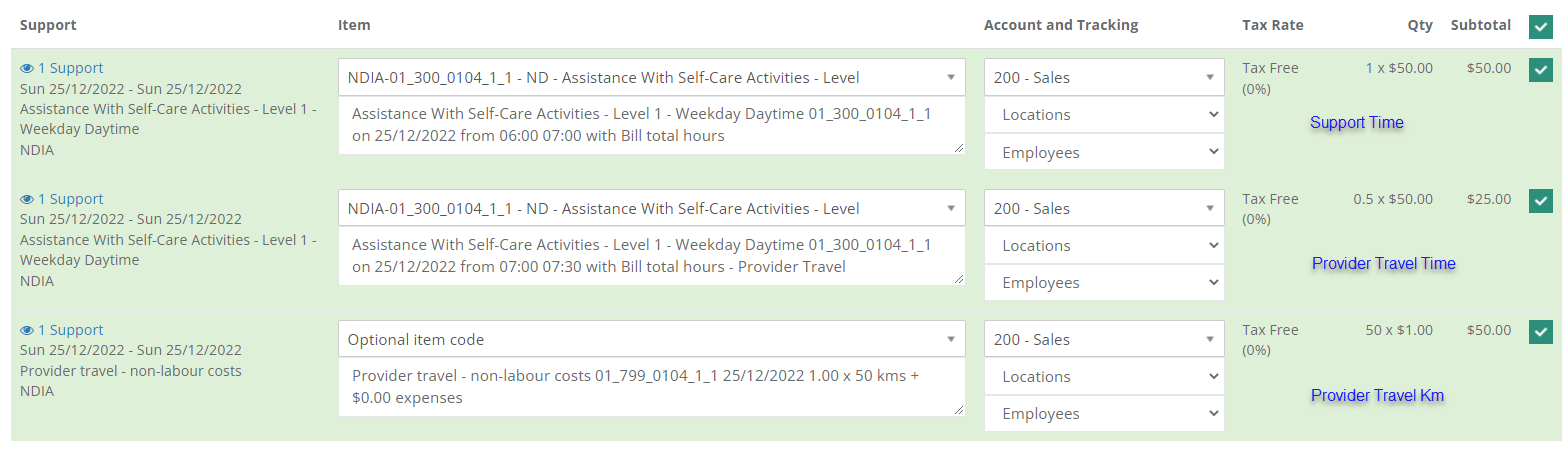Uncheck the $25.00 Provider Travel Time checkbox

(1540, 201)
